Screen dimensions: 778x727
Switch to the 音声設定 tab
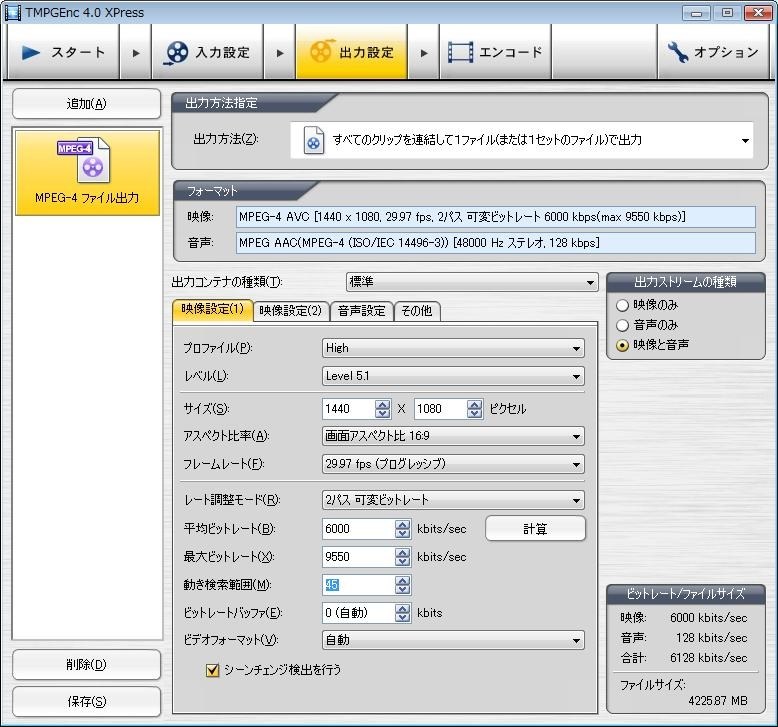pyautogui.click(x=361, y=311)
